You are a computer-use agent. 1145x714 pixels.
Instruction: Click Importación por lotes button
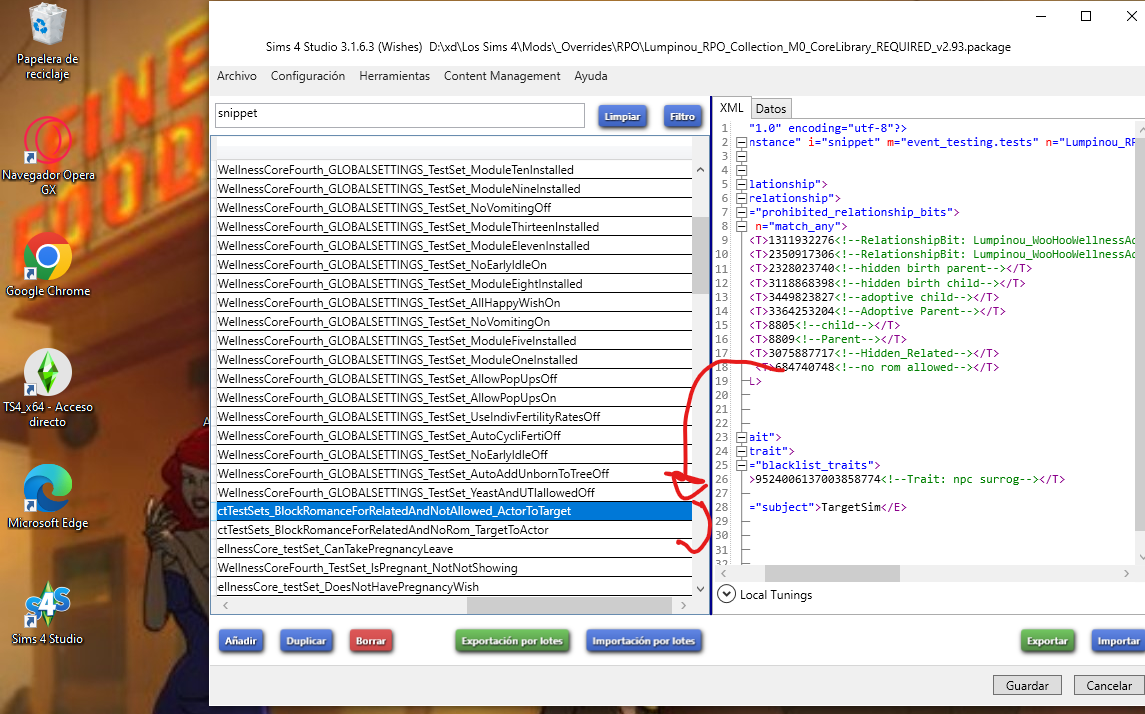pyautogui.click(x=643, y=641)
